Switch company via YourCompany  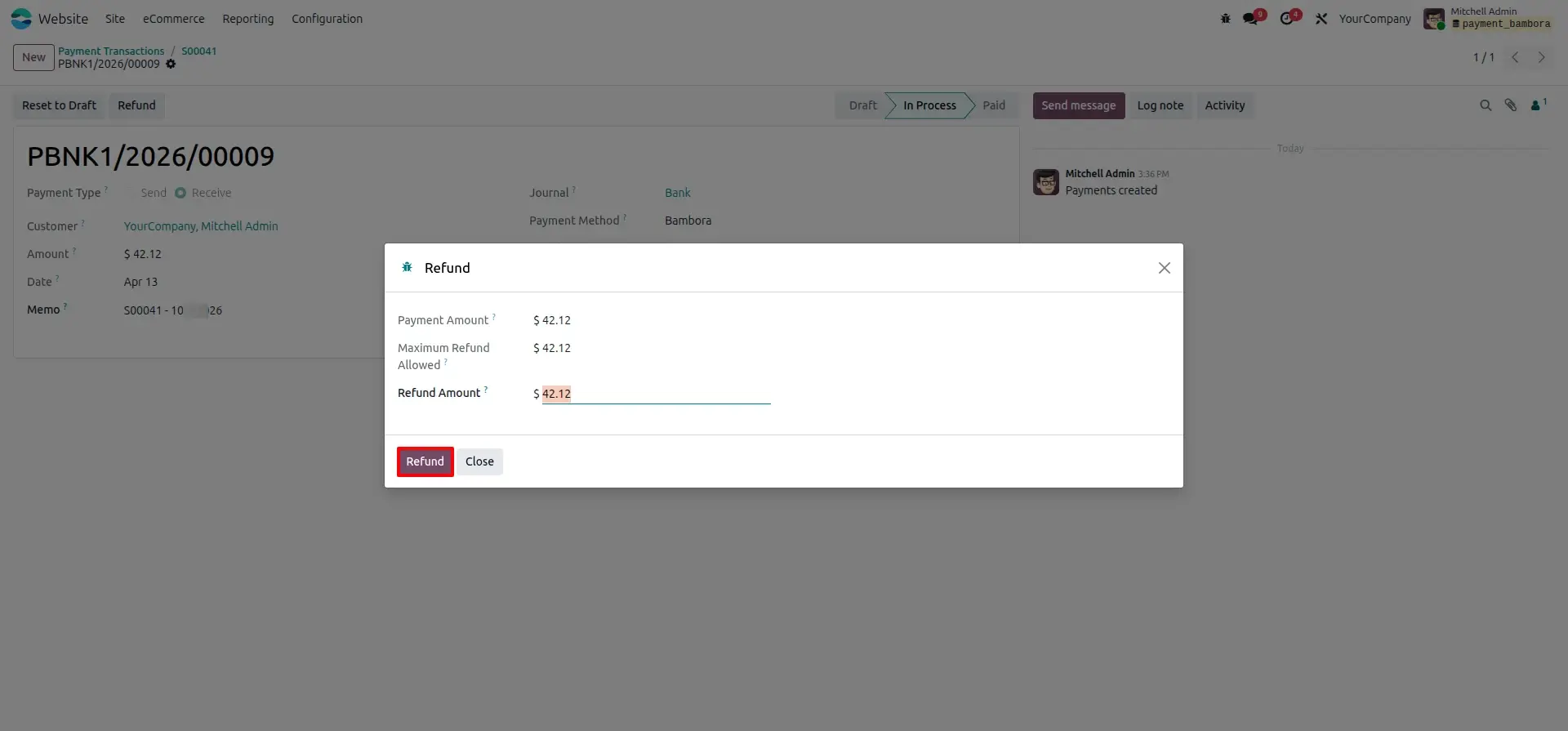click(1374, 18)
